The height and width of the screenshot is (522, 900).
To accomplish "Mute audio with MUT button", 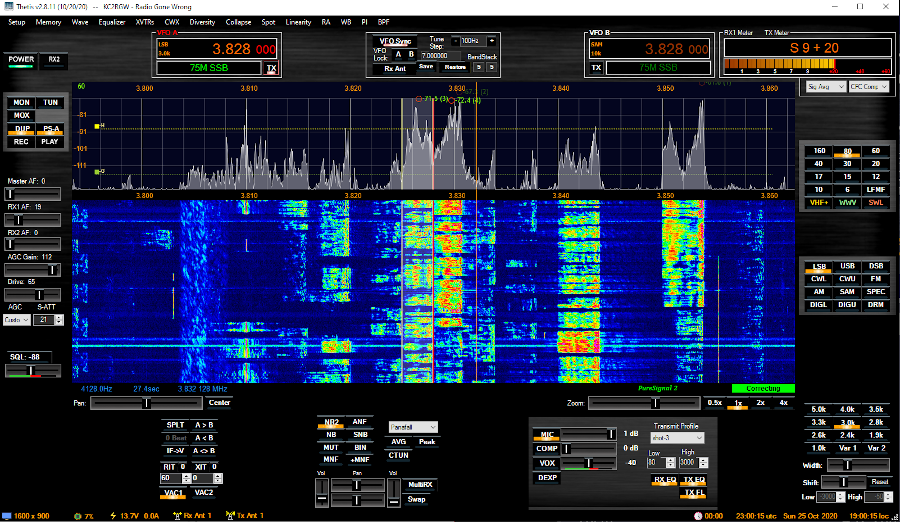I will tap(331, 447).
